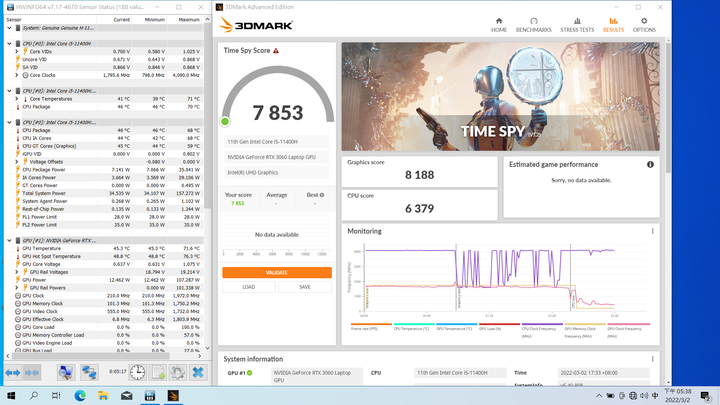720x405 pixels.
Task: Toggle CPU Clock Frequency legend in Monitoring
Action: (x=542, y=331)
